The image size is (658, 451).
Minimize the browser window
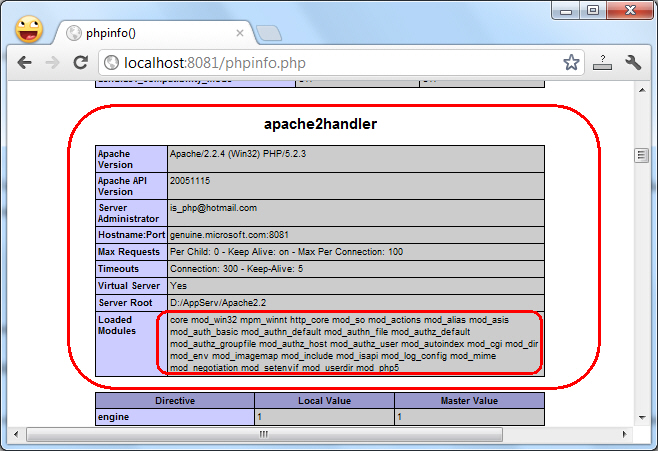point(566,11)
